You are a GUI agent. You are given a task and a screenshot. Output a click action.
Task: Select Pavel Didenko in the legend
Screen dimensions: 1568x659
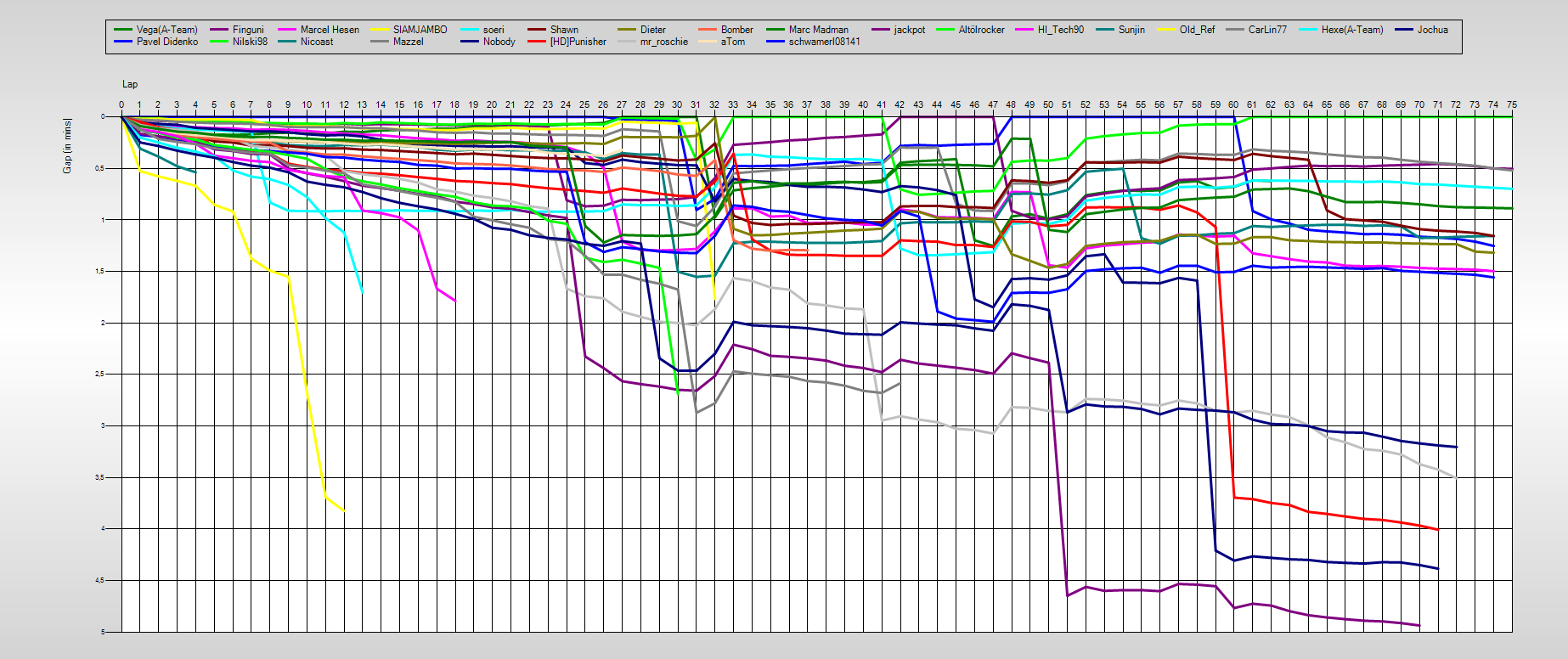(x=166, y=42)
